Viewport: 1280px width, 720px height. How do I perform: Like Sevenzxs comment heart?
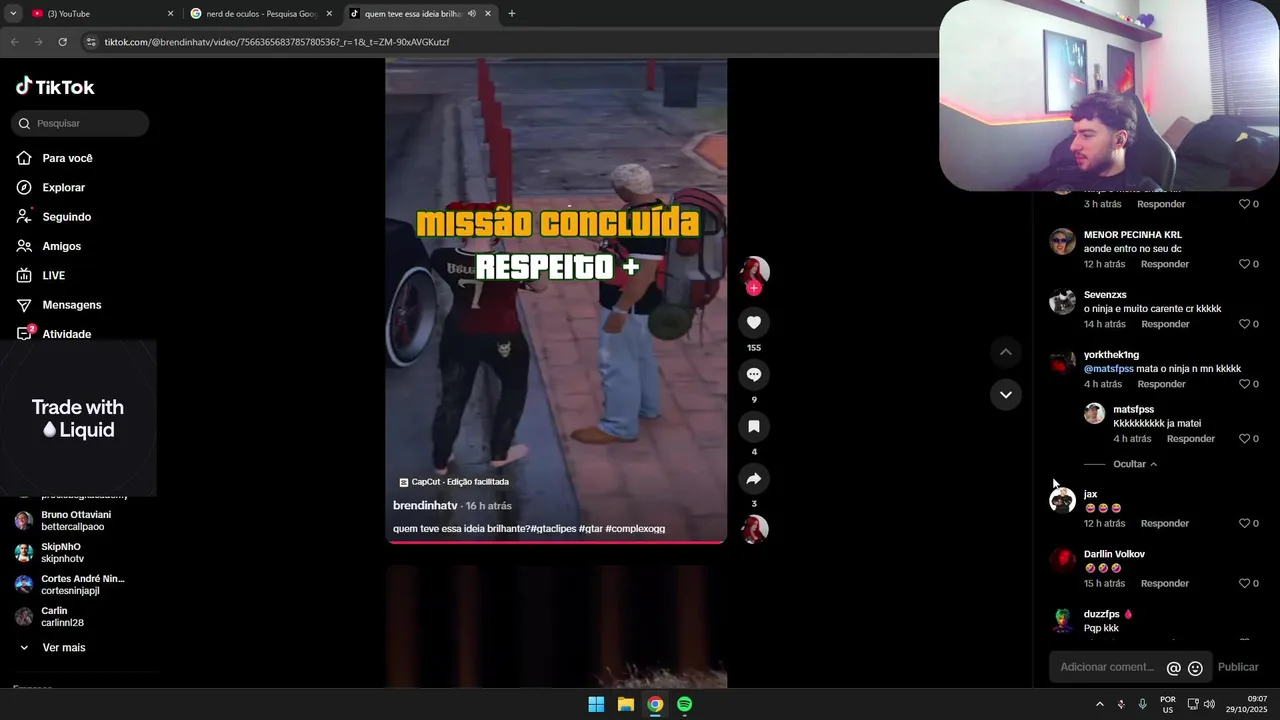pos(1245,324)
